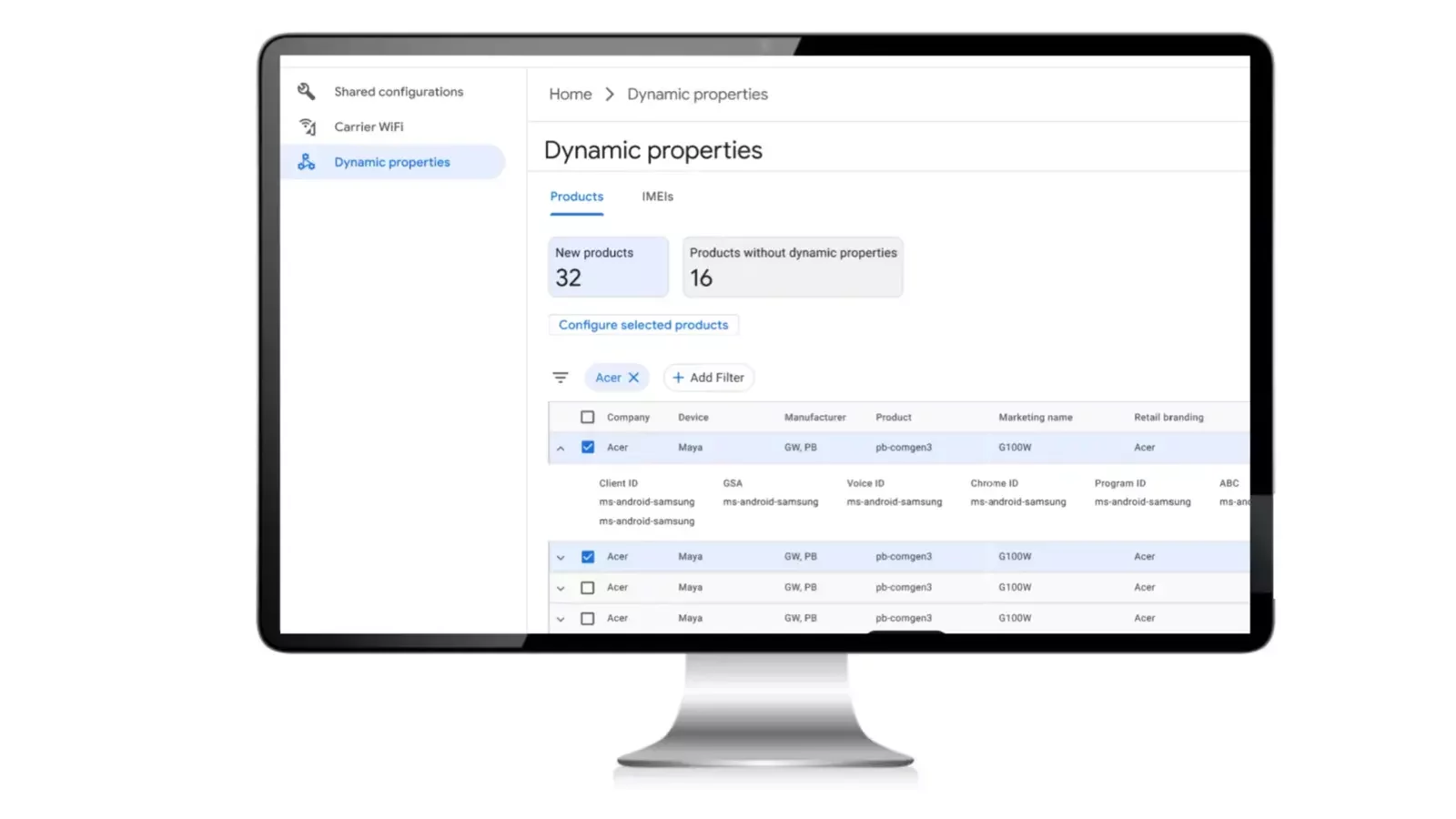
Task: Remove the Acer filter chip via X
Action: (634, 378)
